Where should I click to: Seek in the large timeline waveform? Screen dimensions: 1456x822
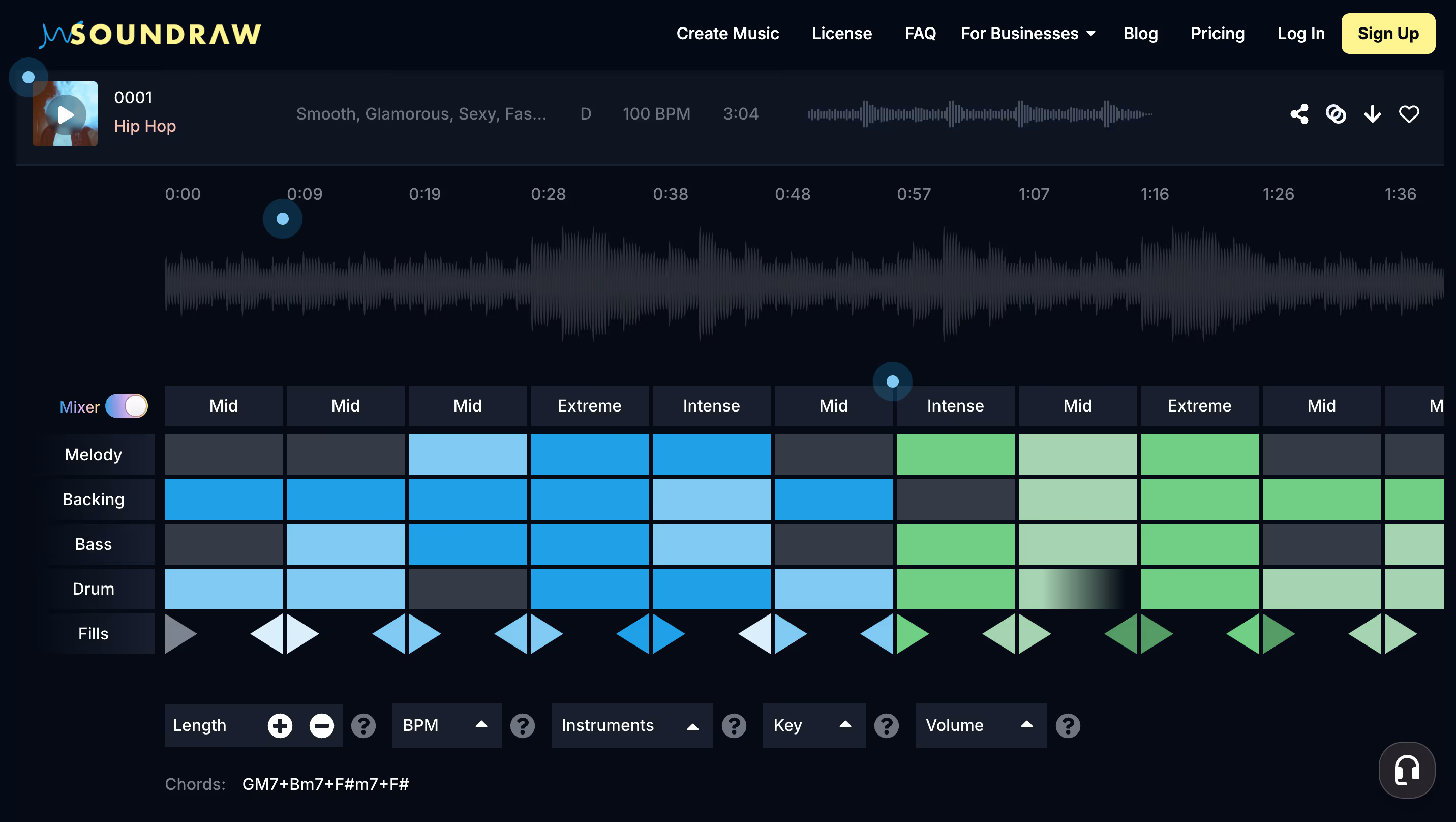[x=804, y=283]
